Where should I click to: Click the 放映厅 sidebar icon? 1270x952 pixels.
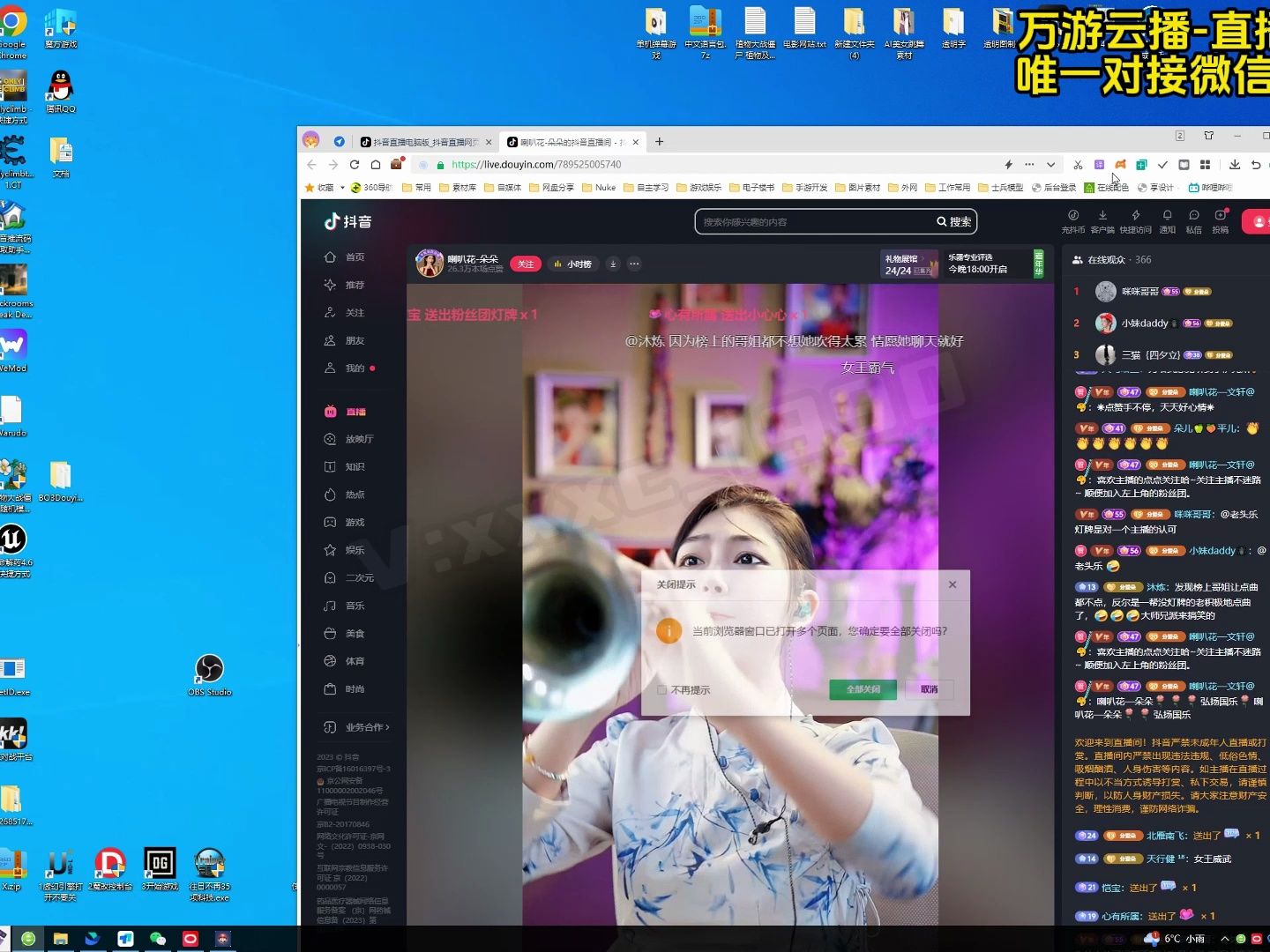330,439
